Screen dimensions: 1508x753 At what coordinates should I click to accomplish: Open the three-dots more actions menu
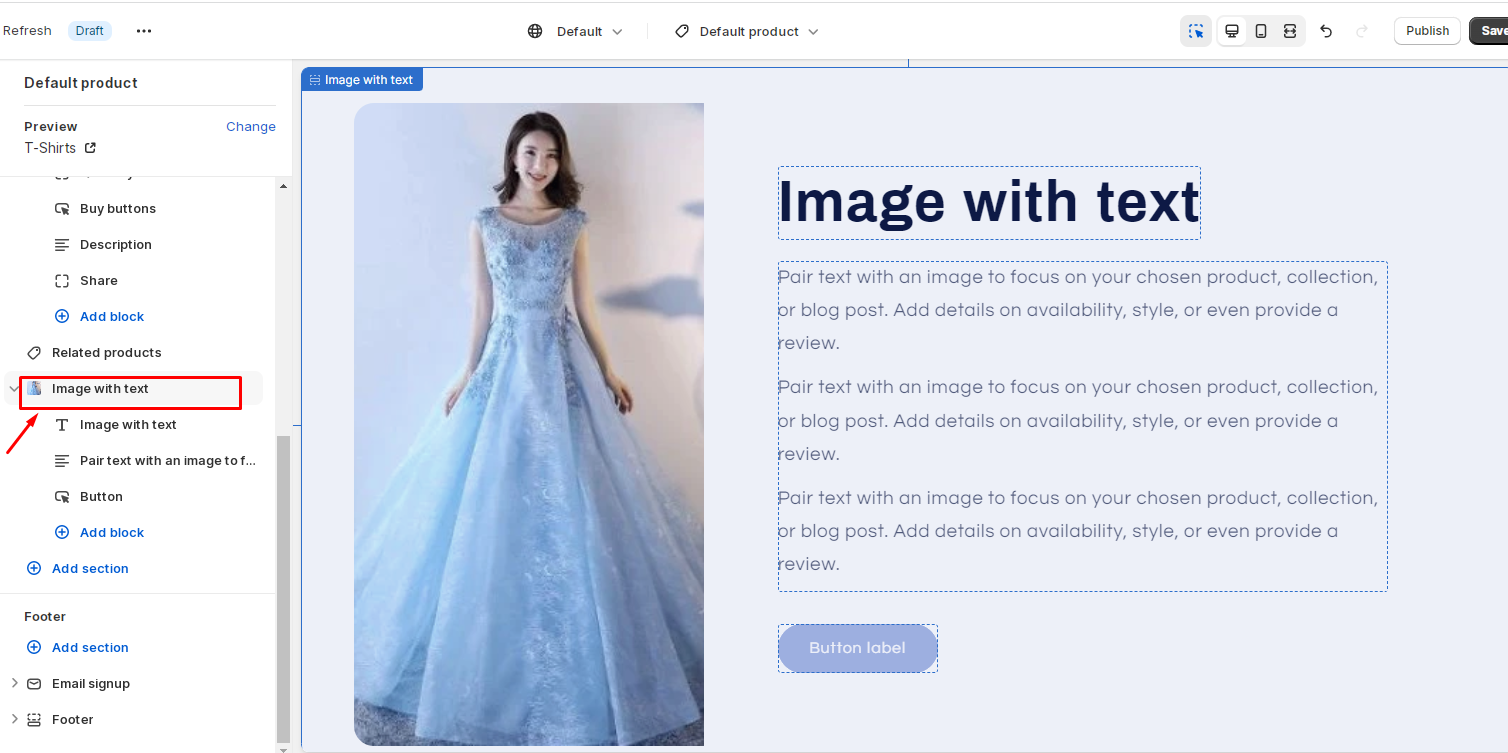pyautogui.click(x=144, y=31)
